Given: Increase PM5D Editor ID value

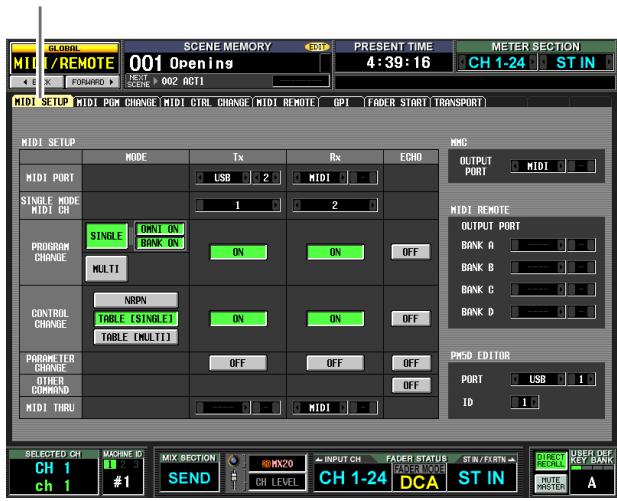Looking at the screenshot, I should click(x=534, y=402).
